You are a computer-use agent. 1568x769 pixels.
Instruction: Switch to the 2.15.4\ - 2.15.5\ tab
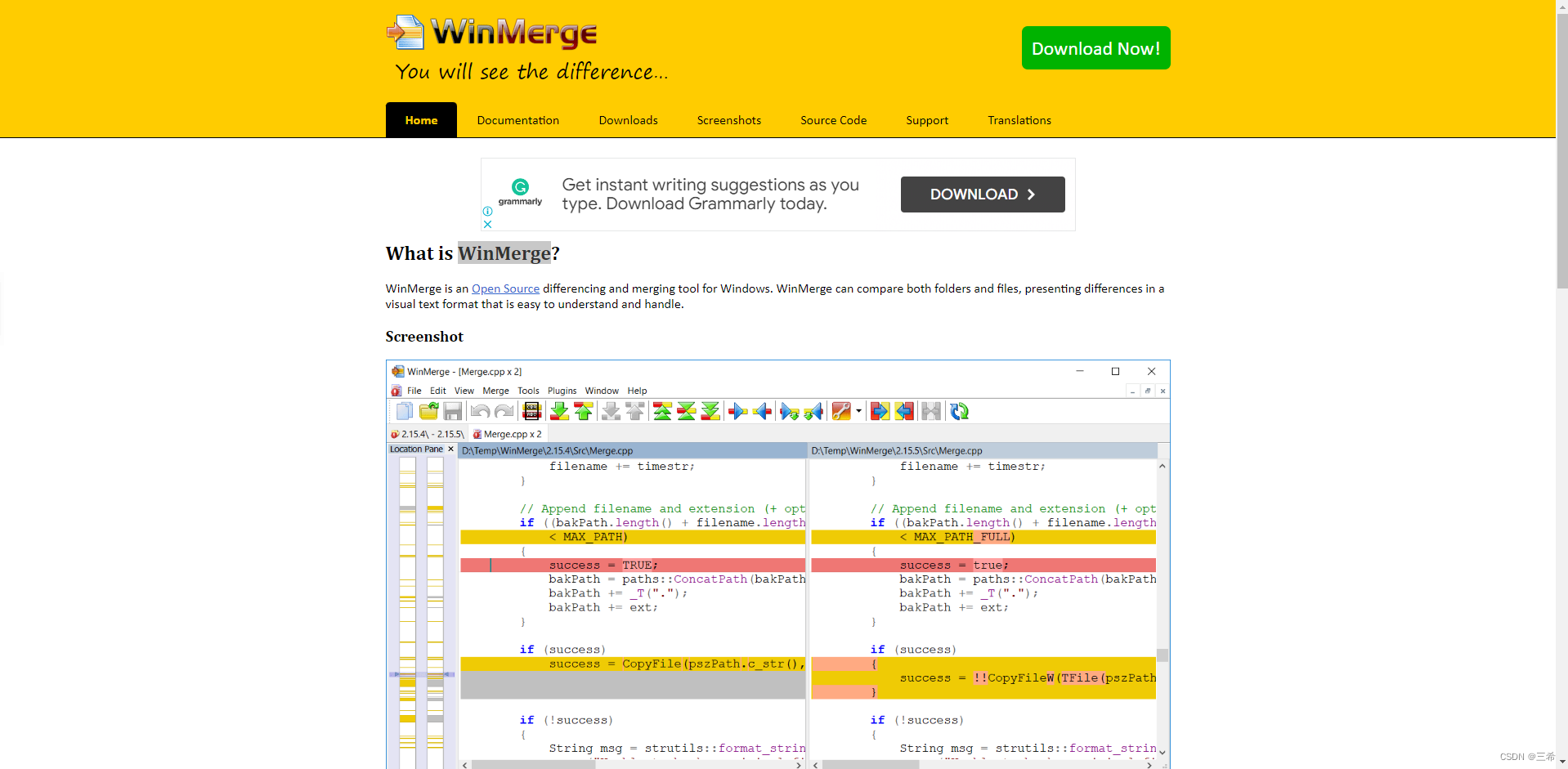(x=427, y=434)
